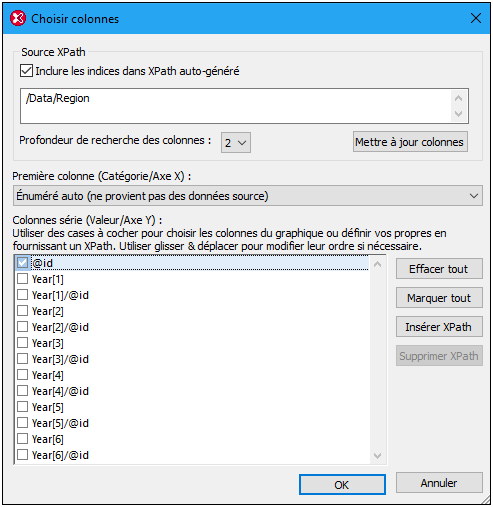Screen dimensions: 493x507
Task: Confirm the dialog with OK
Action: coord(342,485)
